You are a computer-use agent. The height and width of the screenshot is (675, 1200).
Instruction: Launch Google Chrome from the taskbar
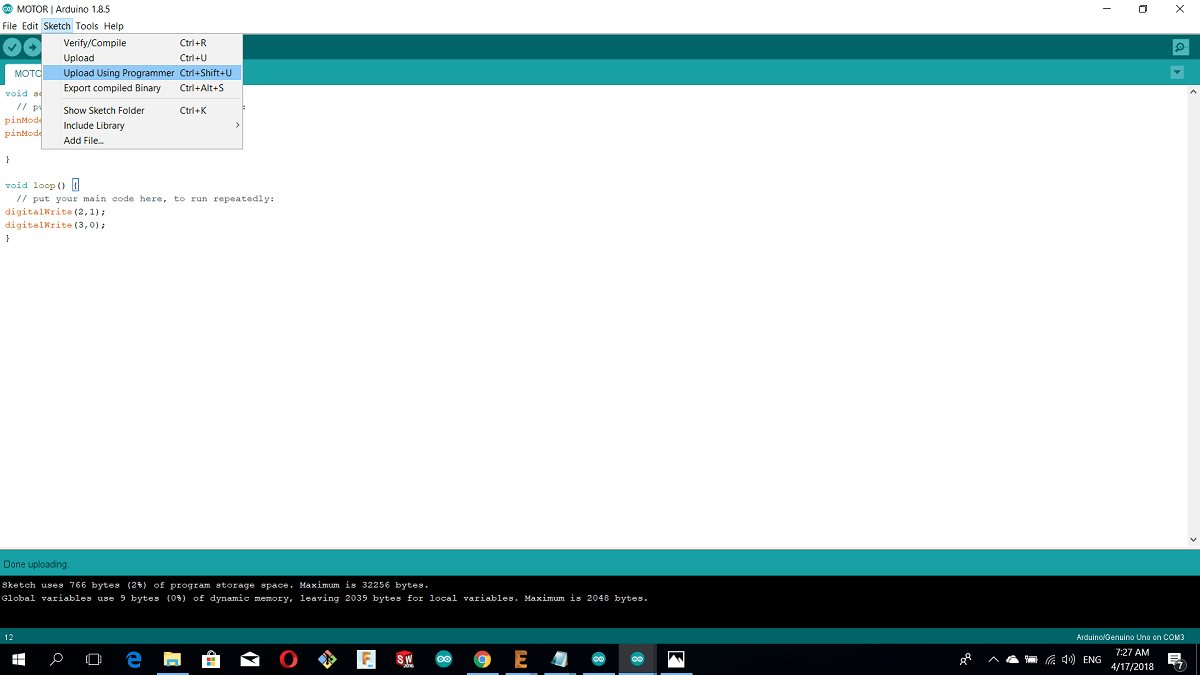point(482,660)
